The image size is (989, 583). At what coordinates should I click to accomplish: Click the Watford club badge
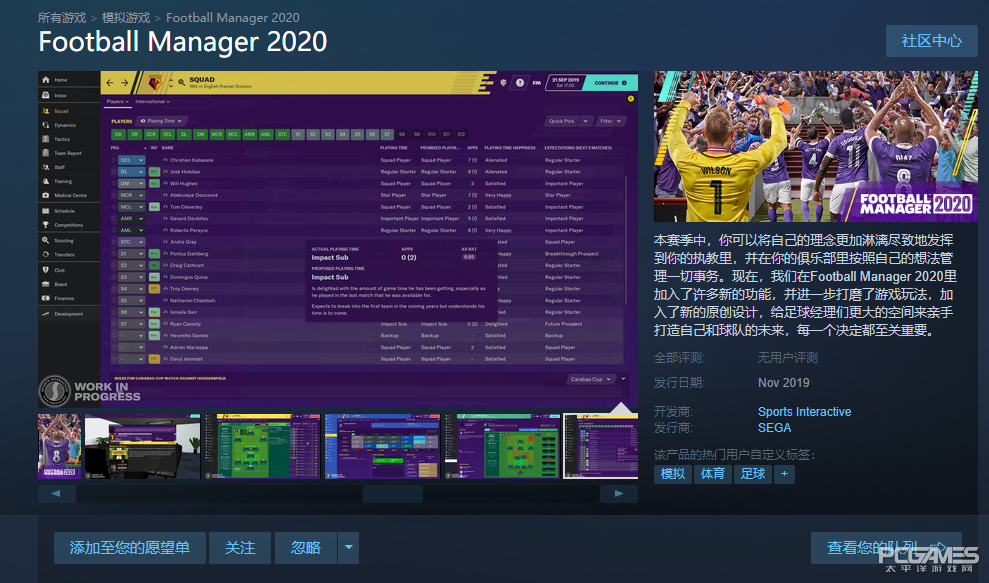coord(155,83)
